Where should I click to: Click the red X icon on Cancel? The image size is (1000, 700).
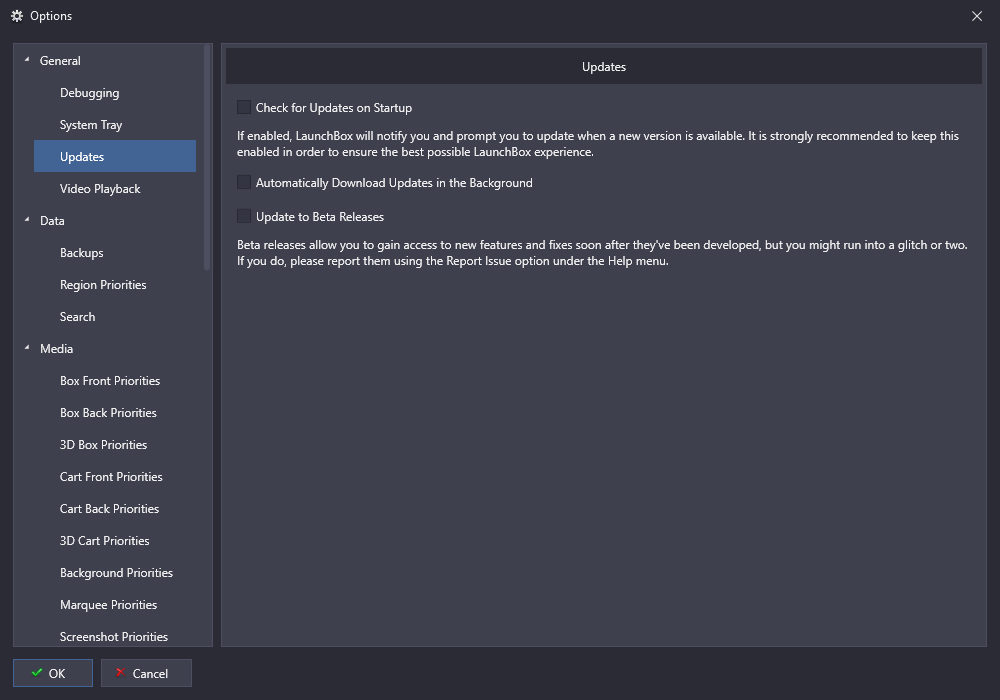click(120, 673)
